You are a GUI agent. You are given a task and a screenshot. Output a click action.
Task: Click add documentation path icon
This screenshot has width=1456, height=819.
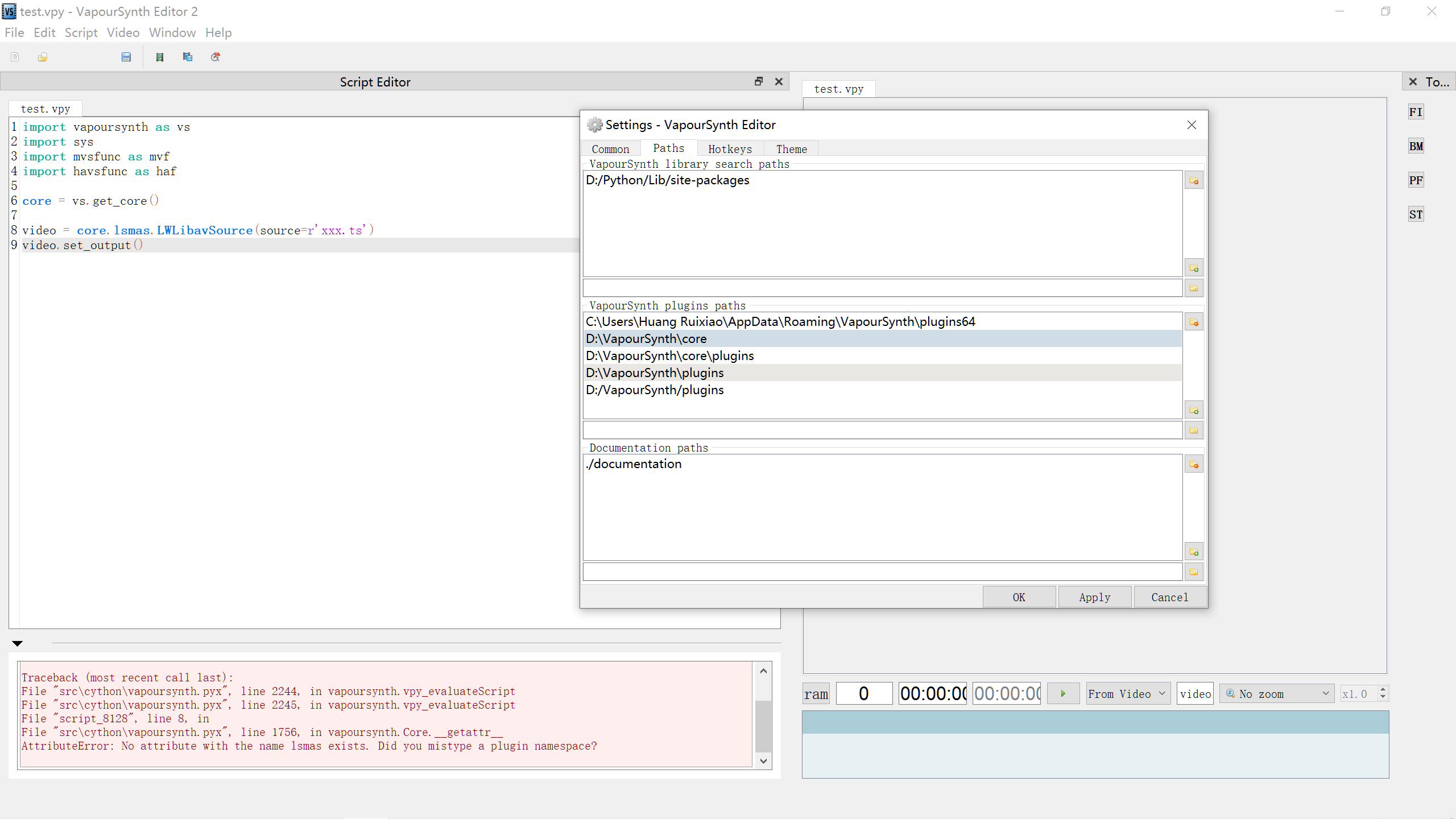pos(1193,551)
